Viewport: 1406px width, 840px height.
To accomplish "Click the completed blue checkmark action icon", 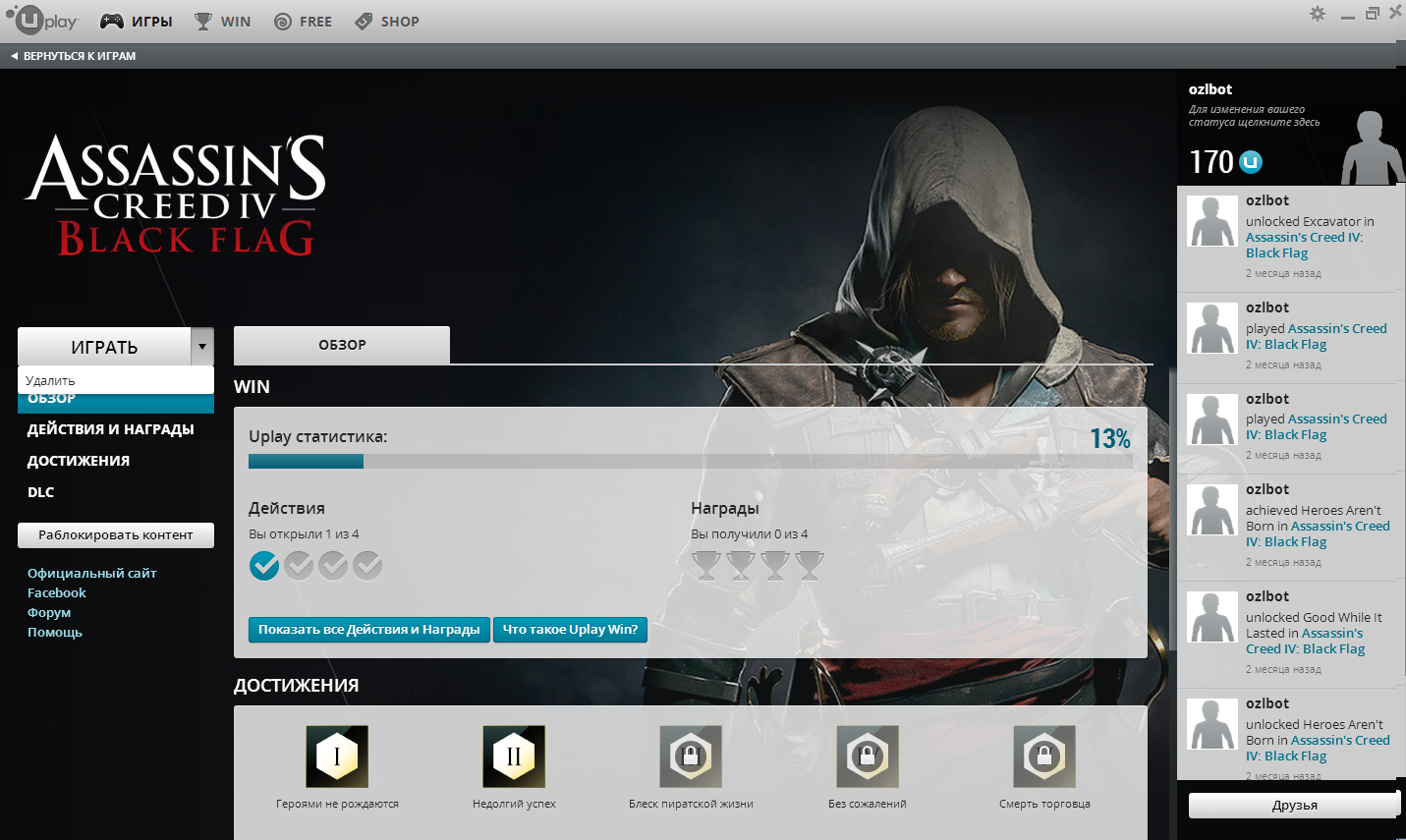I will (264, 566).
